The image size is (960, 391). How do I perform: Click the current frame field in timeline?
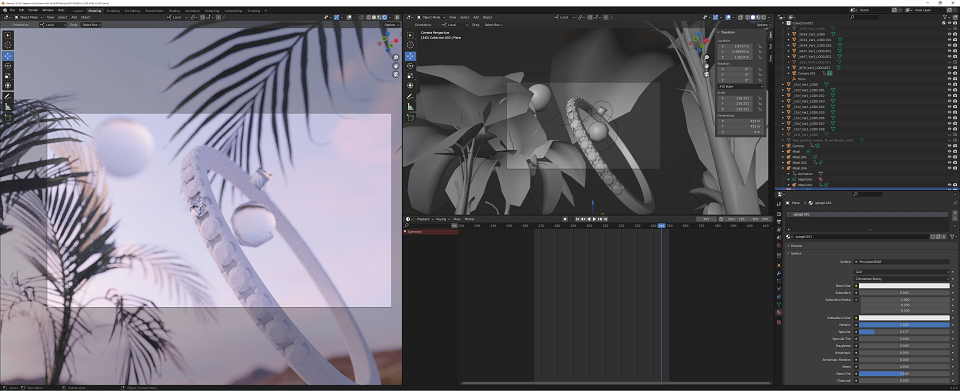pyautogui.click(x=707, y=218)
